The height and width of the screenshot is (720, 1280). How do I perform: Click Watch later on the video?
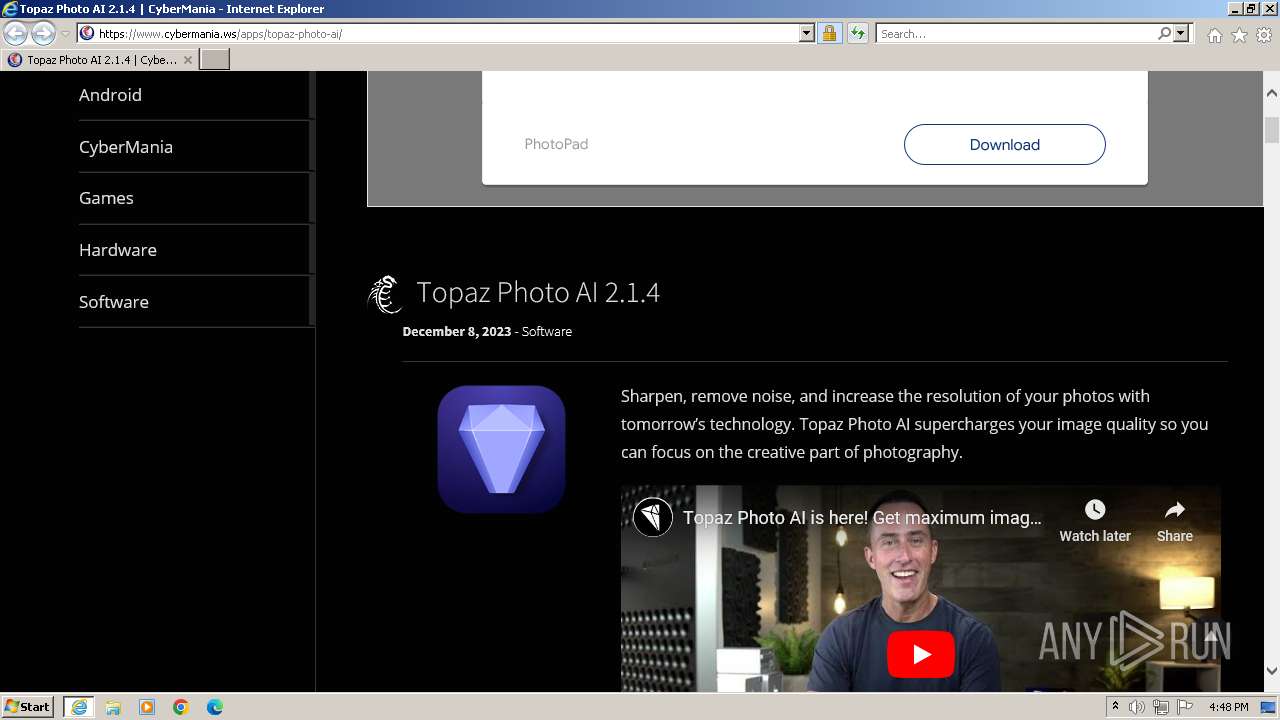click(1095, 522)
